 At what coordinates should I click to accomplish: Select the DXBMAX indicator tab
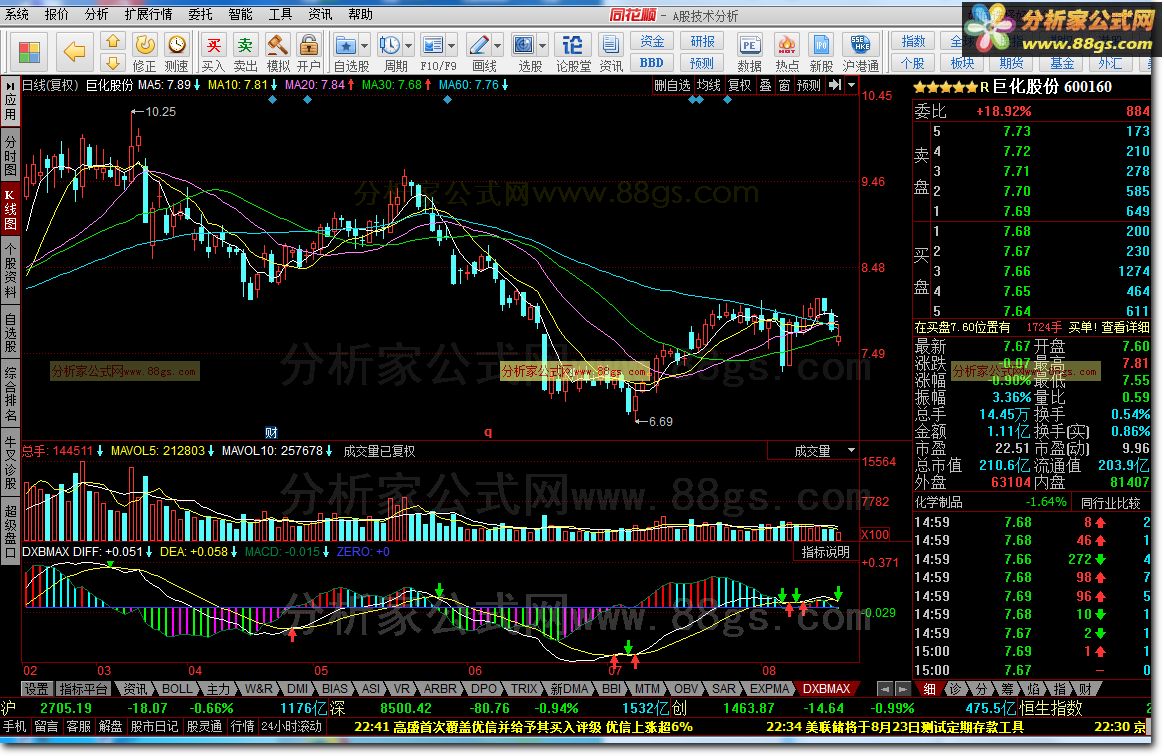pyautogui.click(x=826, y=689)
